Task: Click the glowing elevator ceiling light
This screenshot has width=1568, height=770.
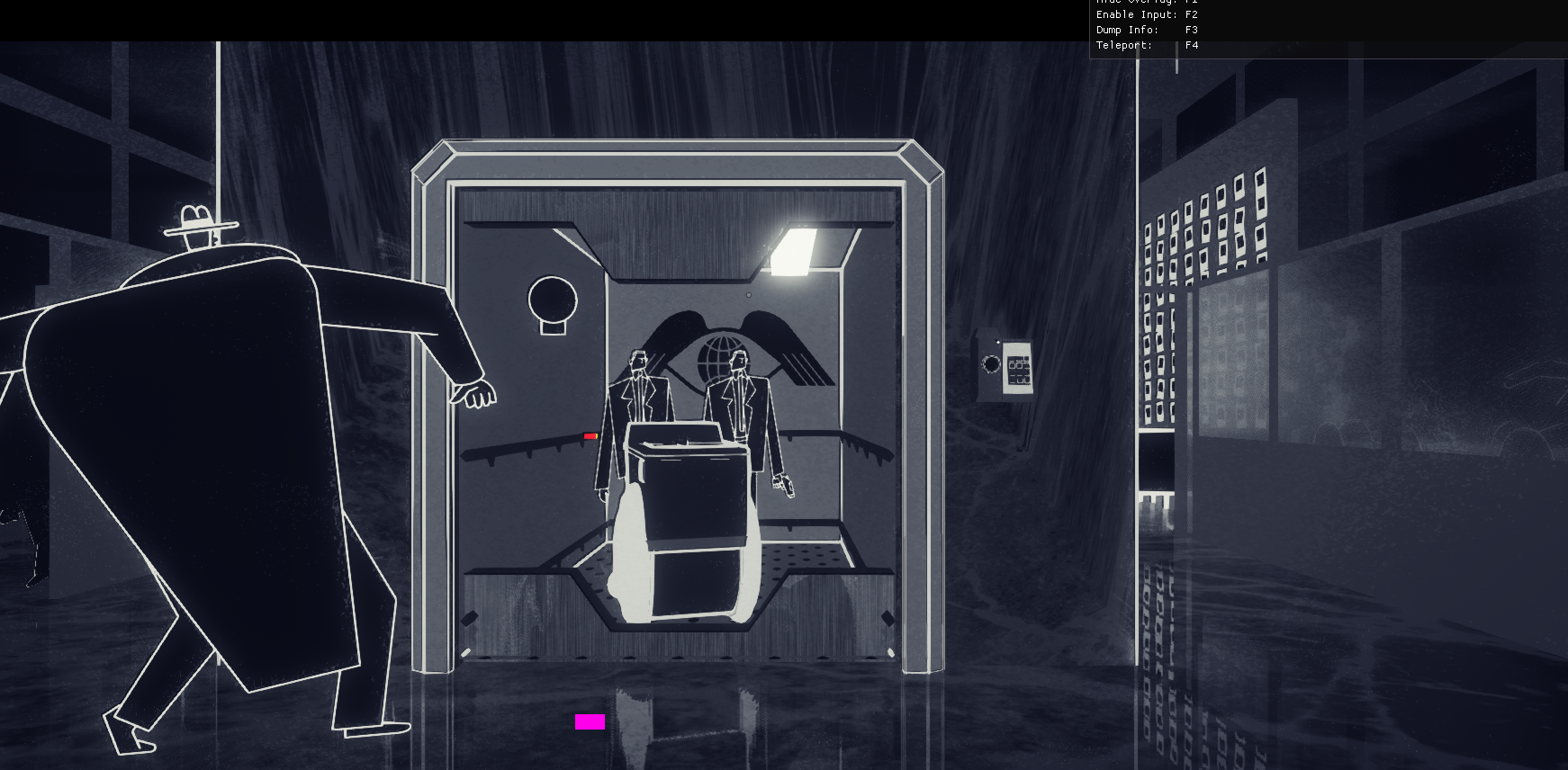Action: [794, 250]
